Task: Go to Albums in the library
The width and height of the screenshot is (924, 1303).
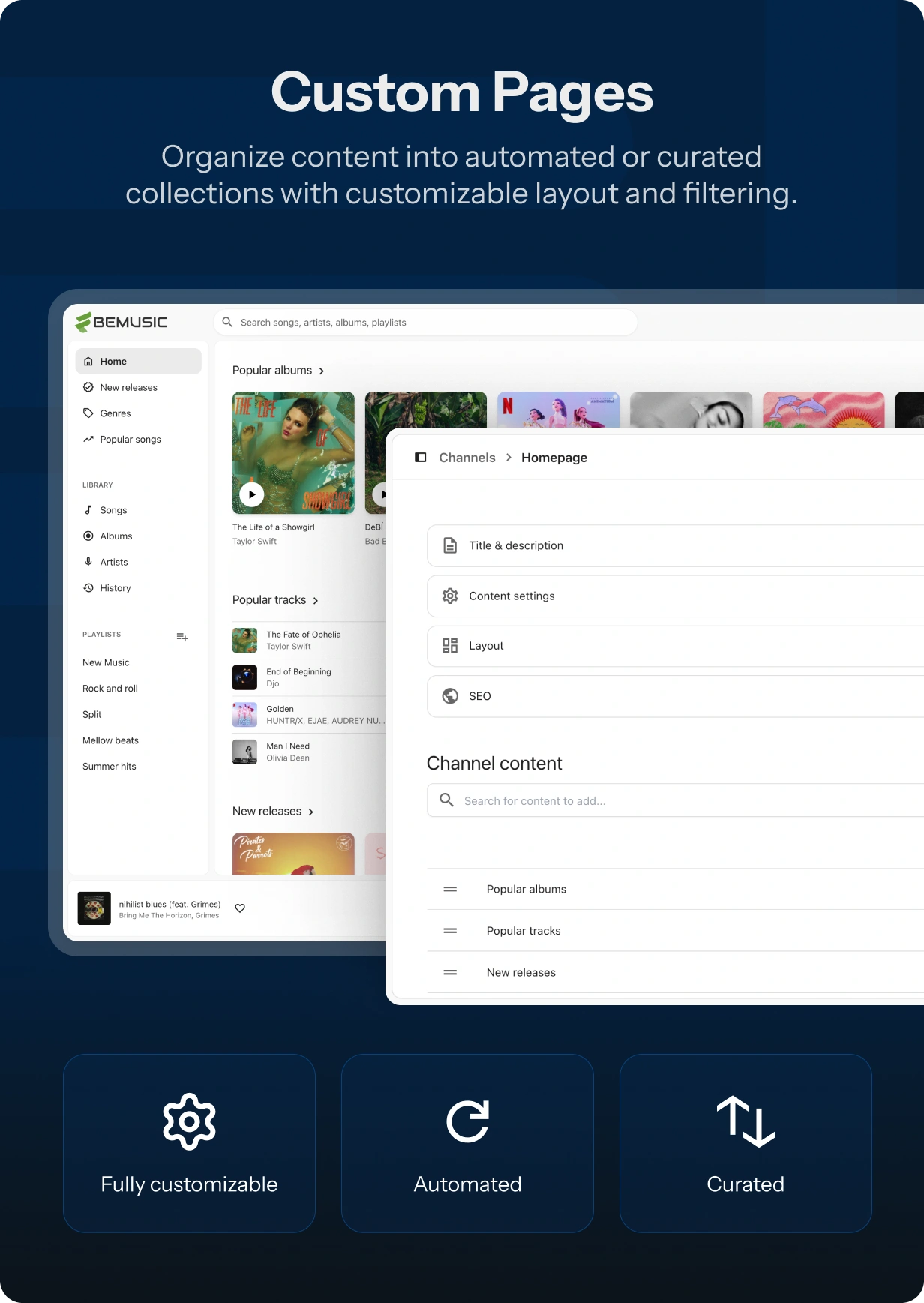Action: coord(138,536)
